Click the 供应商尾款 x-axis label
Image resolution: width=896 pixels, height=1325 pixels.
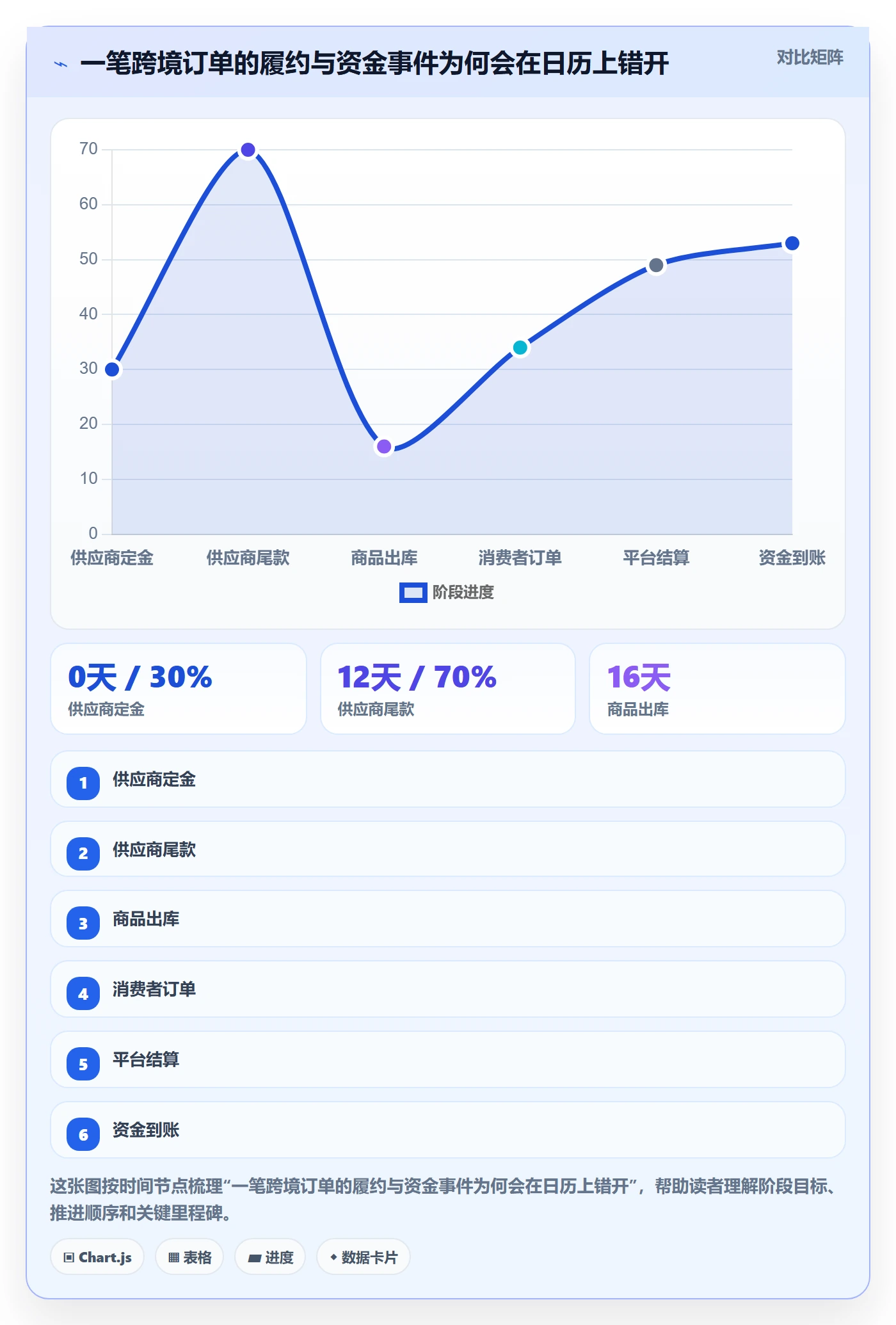pos(248,558)
